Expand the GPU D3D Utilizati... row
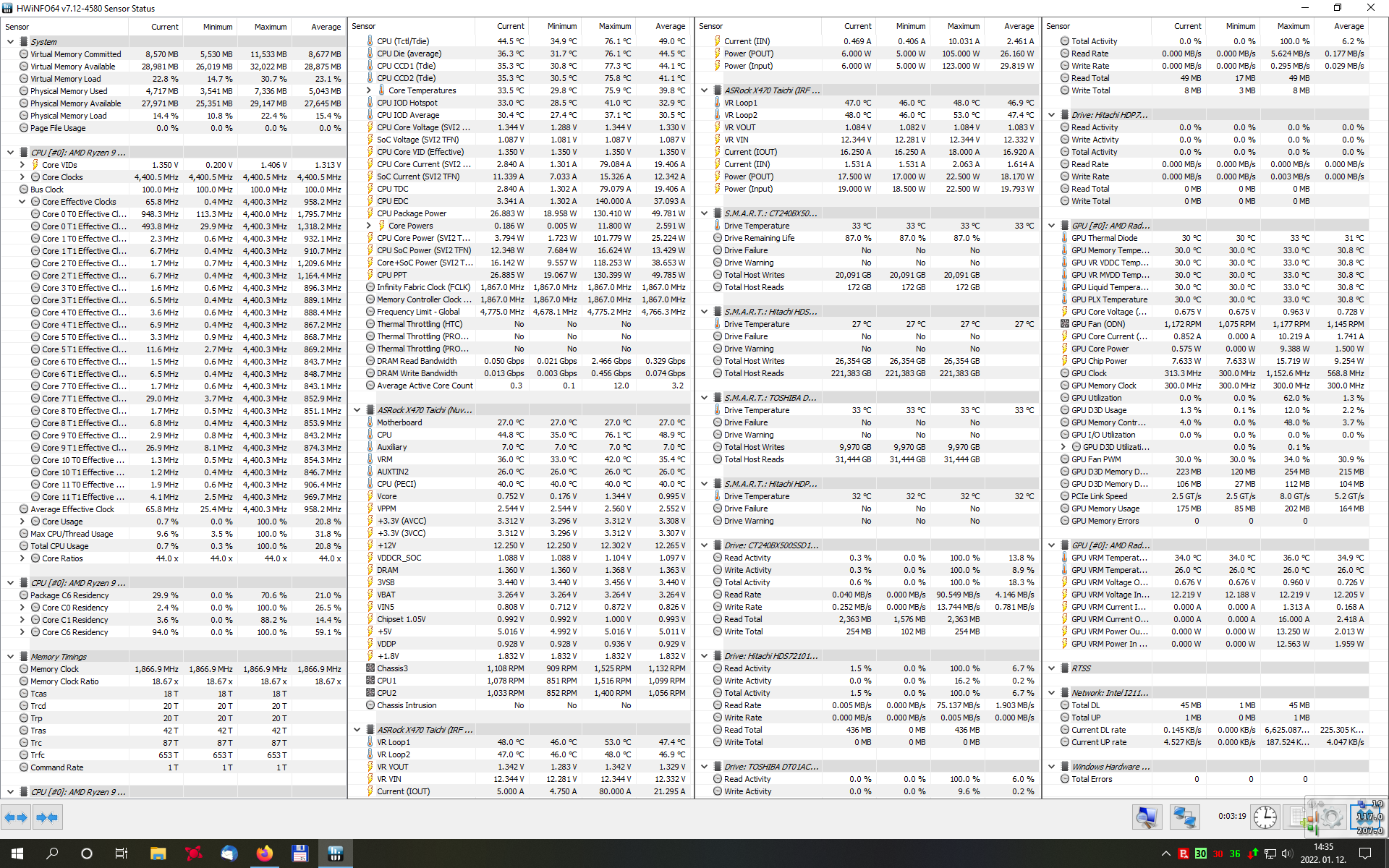This screenshot has height=868, width=1389. [x=1063, y=447]
